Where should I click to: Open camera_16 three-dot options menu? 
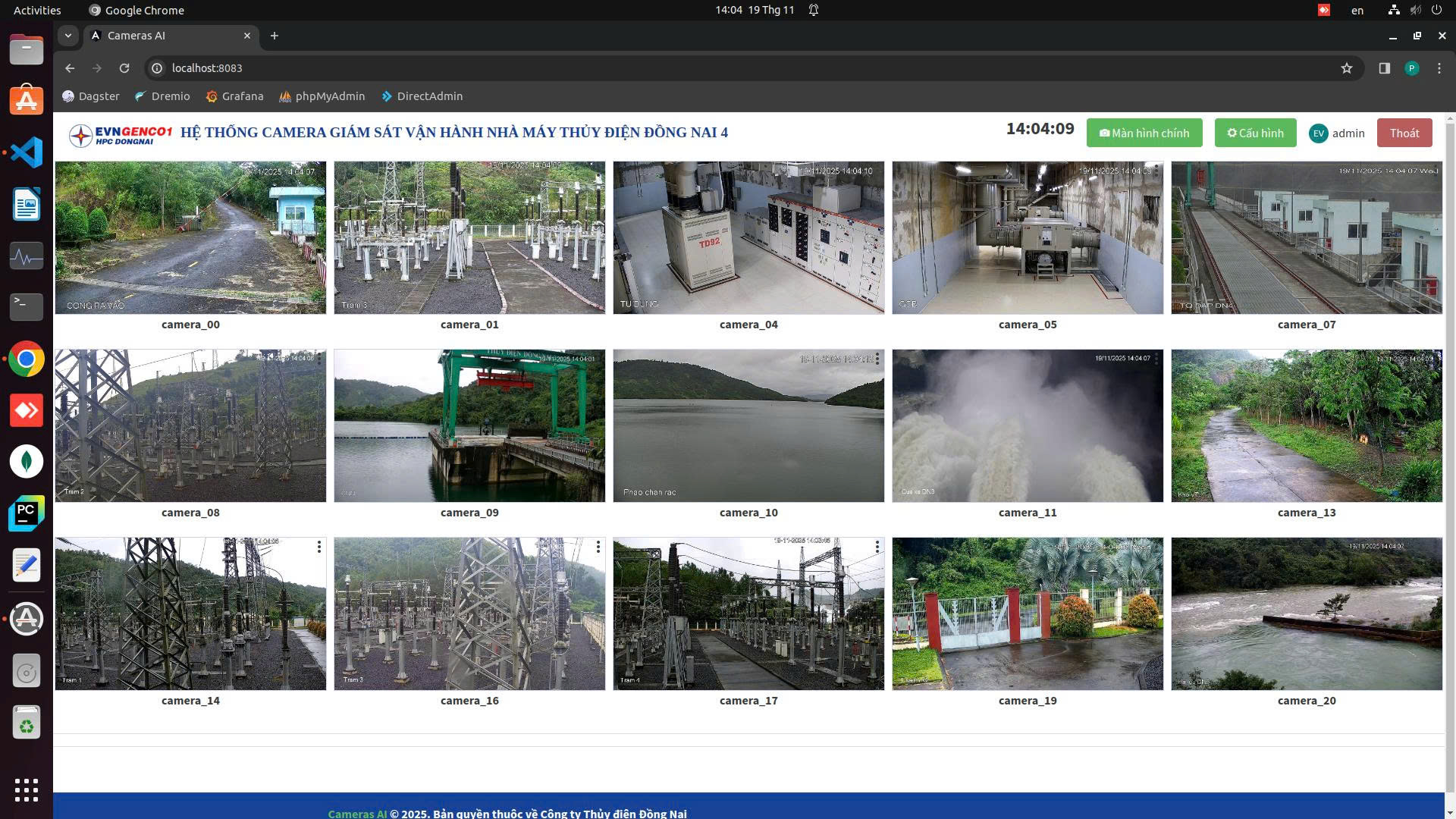pyautogui.click(x=598, y=547)
